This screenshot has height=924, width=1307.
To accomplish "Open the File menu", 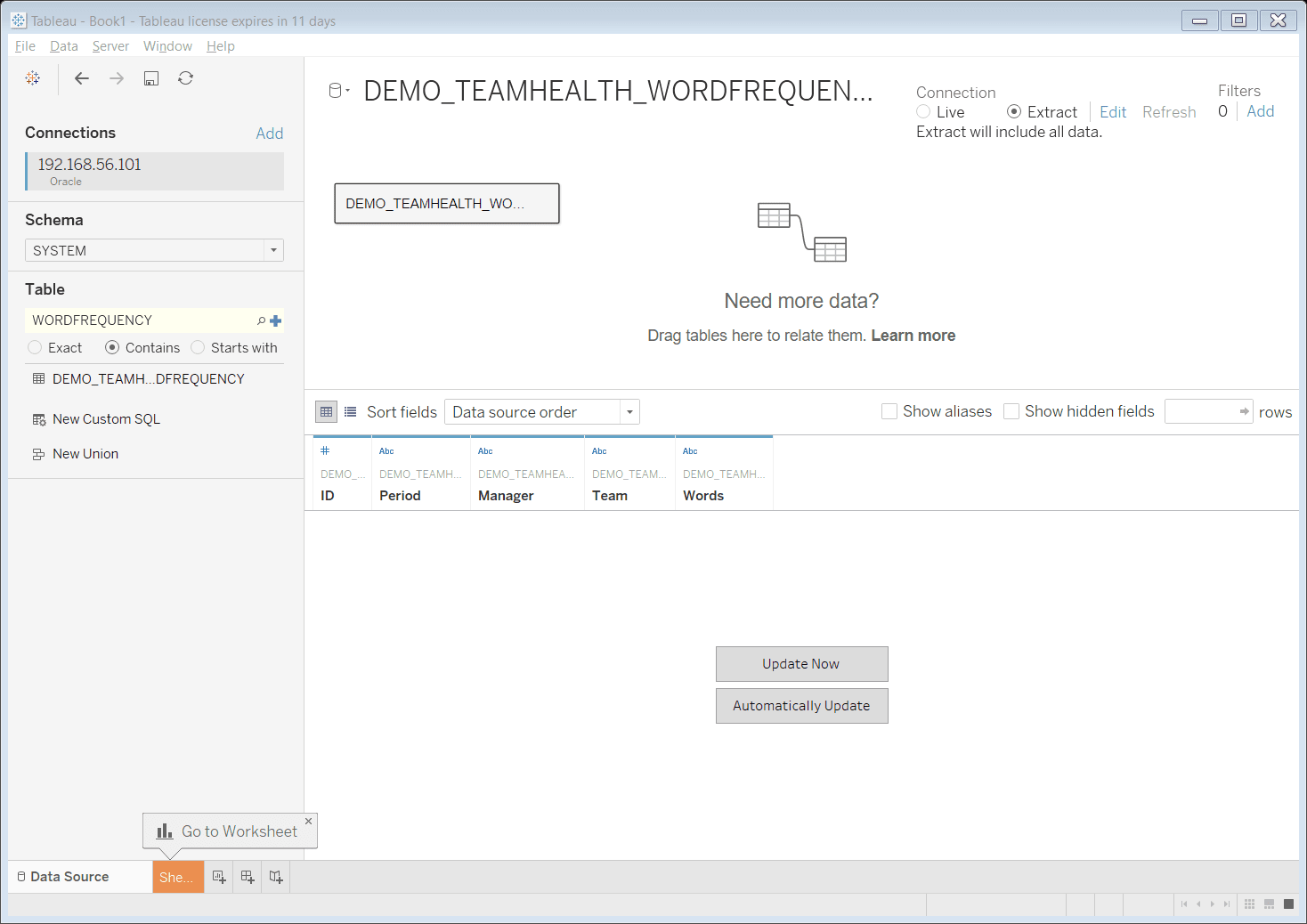I will pos(25,46).
